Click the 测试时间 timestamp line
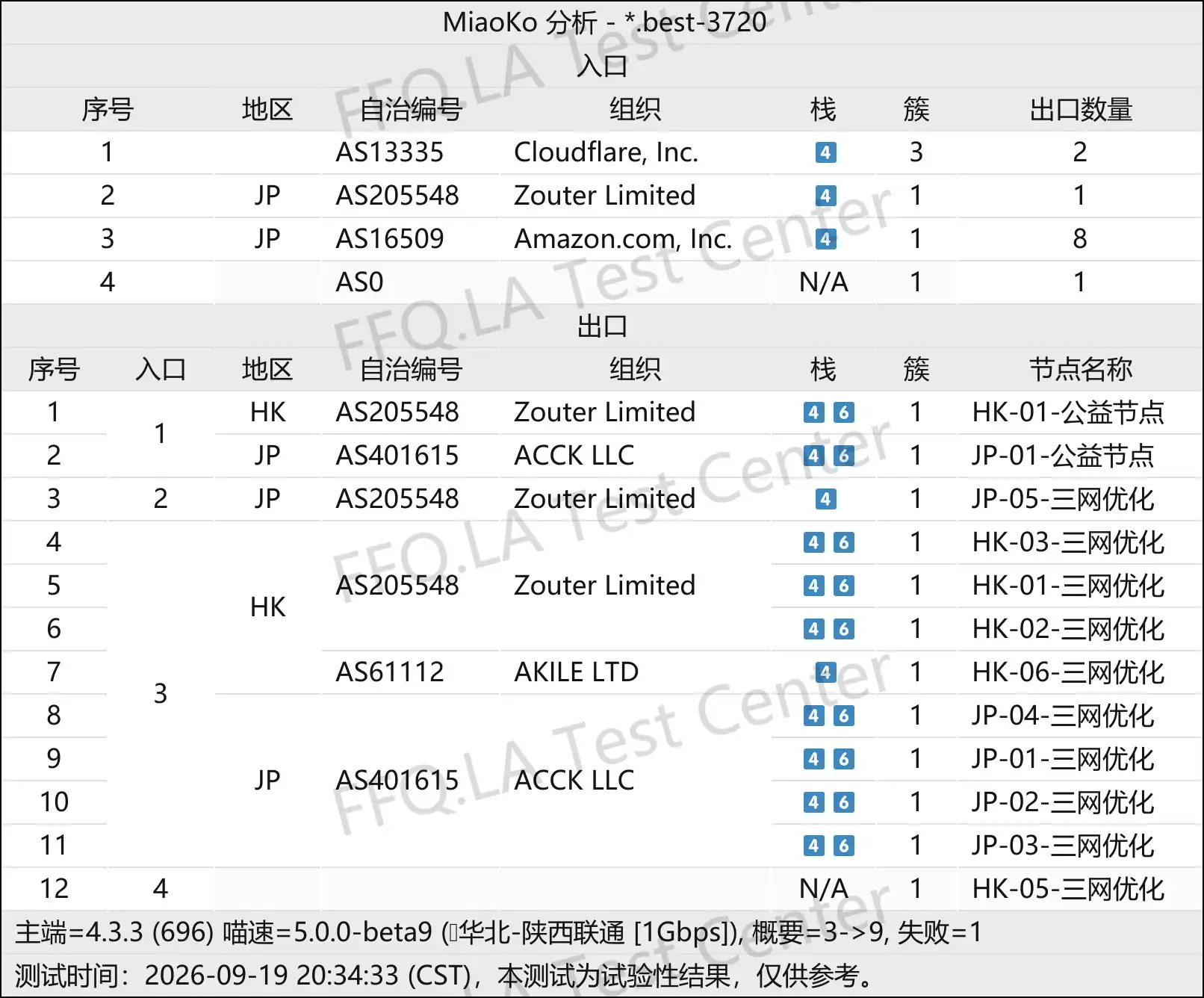Image resolution: width=1204 pixels, height=998 pixels. point(444,976)
